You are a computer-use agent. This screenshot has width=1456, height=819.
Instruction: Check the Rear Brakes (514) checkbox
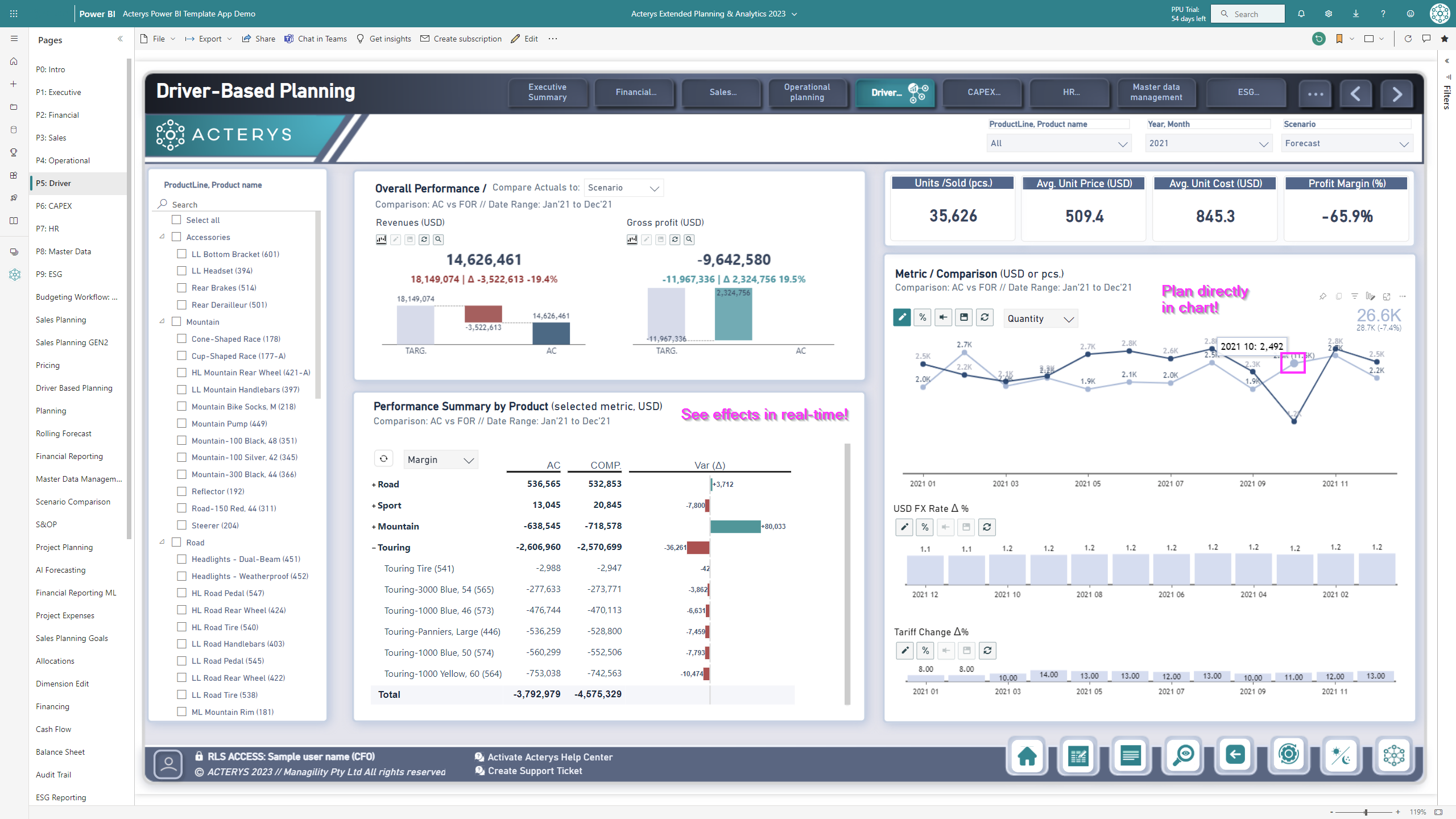click(181, 288)
